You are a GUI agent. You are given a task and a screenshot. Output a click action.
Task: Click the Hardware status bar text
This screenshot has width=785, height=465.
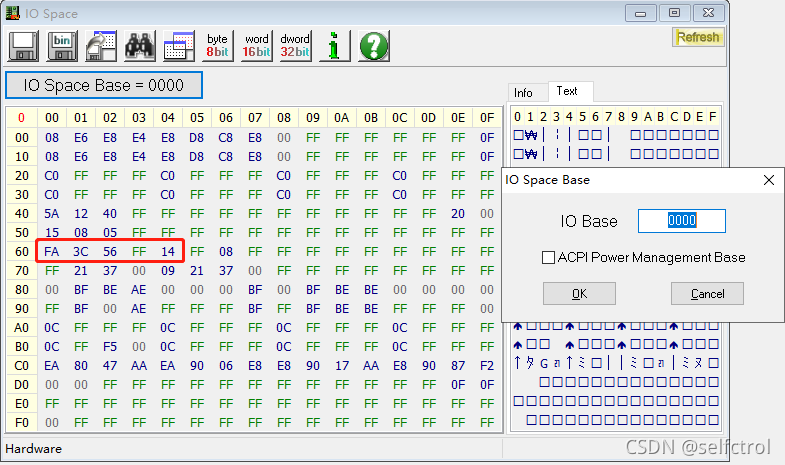[x=34, y=448]
